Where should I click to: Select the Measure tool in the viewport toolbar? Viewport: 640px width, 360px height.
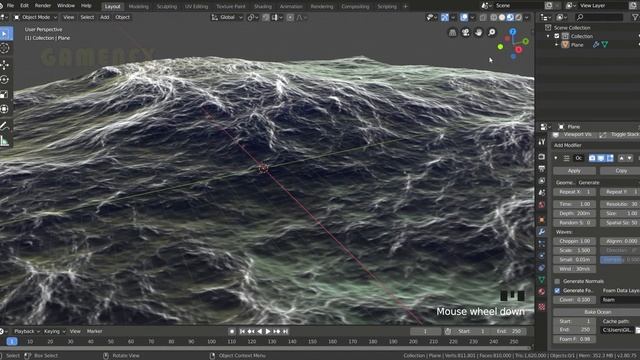coord(4,141)
